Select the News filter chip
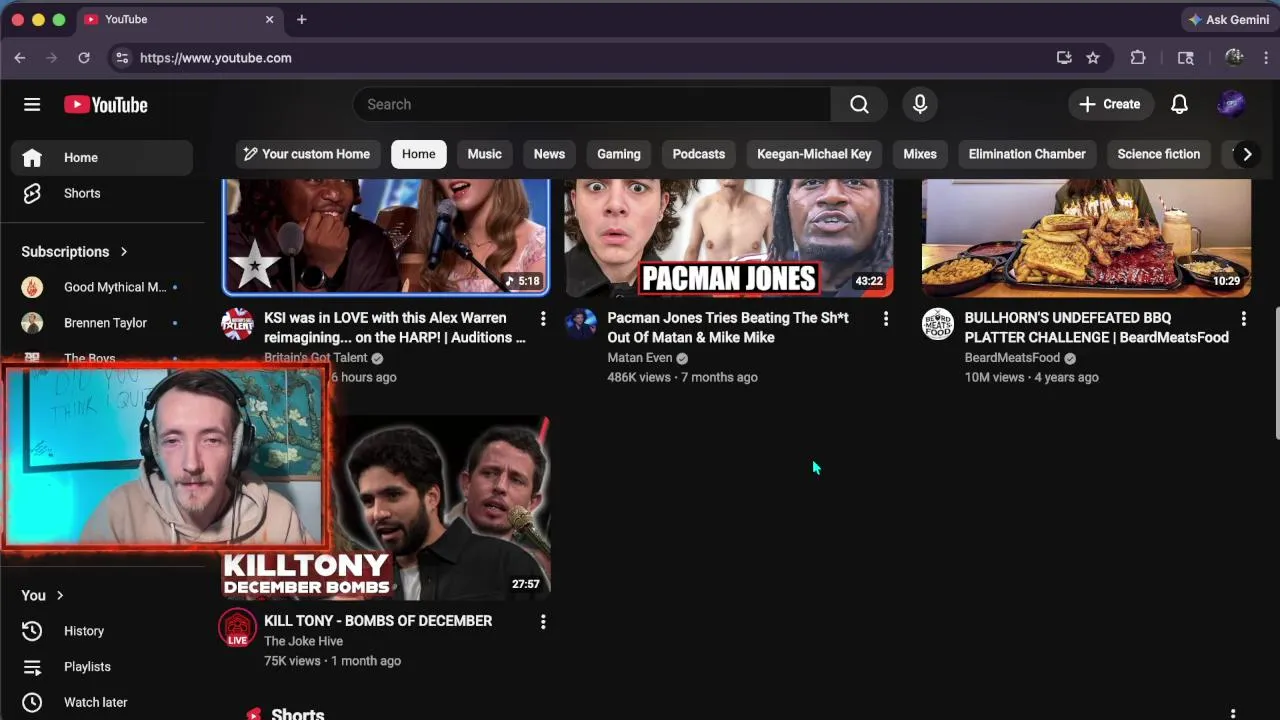The image size is (1280, 720). pos(549,154)
